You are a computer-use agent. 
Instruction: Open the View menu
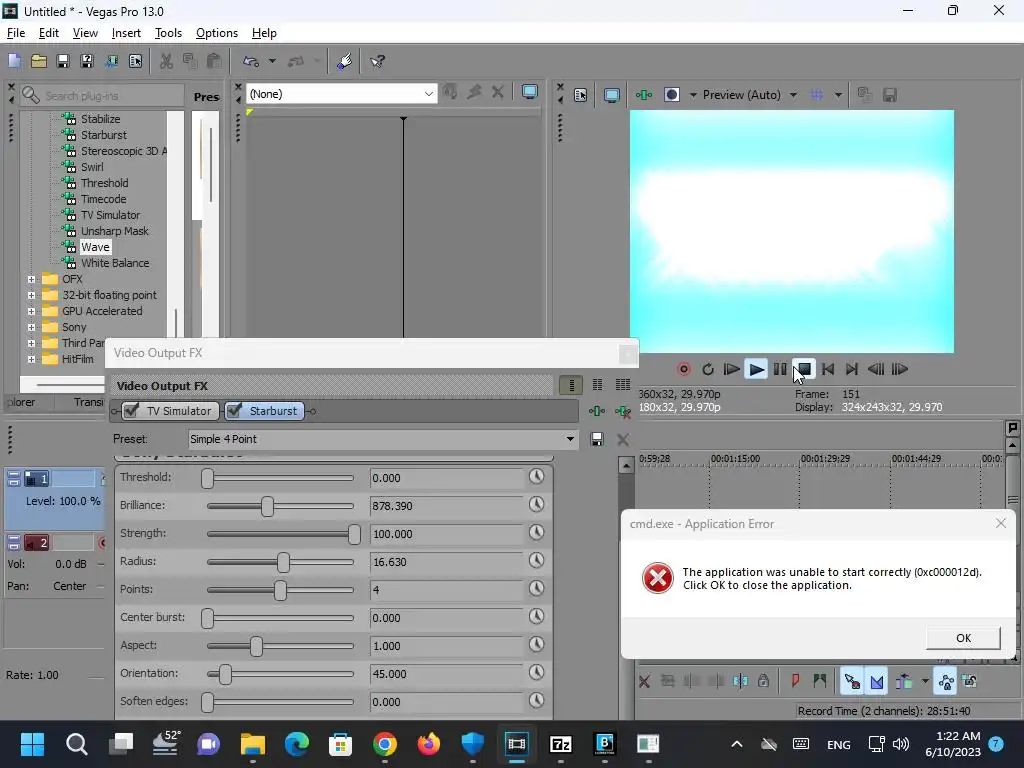pos(85,33)
